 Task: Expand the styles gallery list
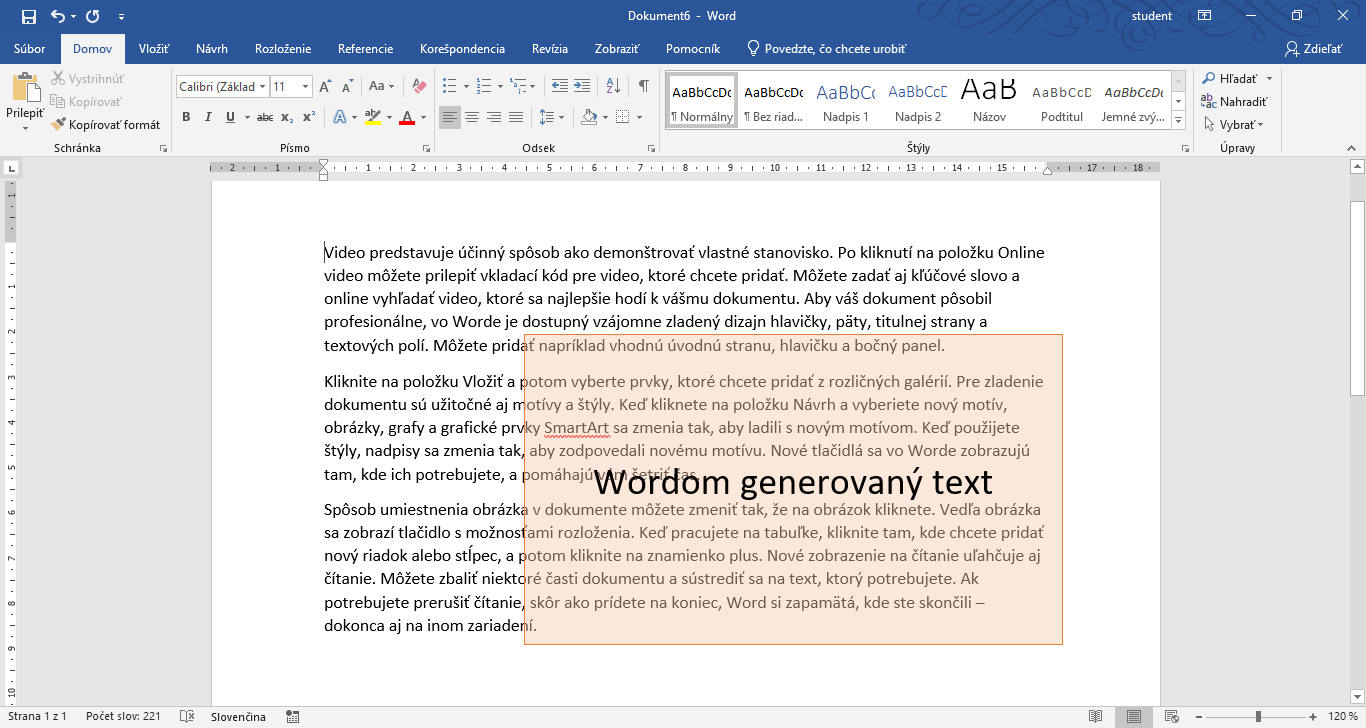tap(1179, 120)
